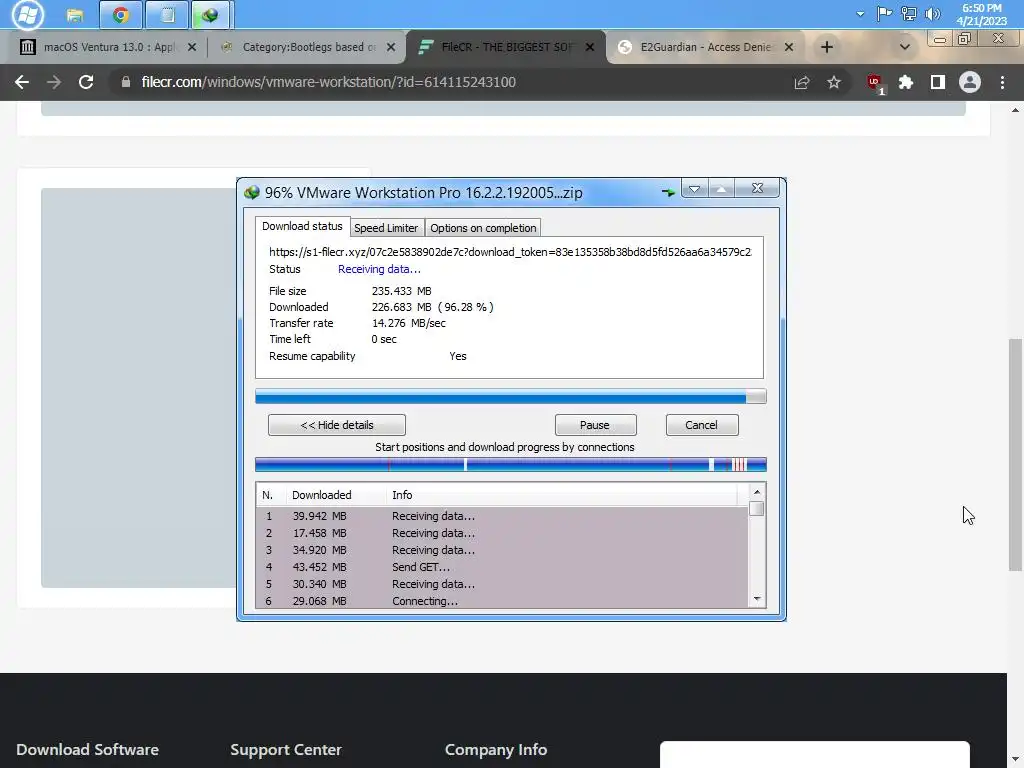
Task: Close the macOS Ventura tab
Action: [x=192, y=47]
